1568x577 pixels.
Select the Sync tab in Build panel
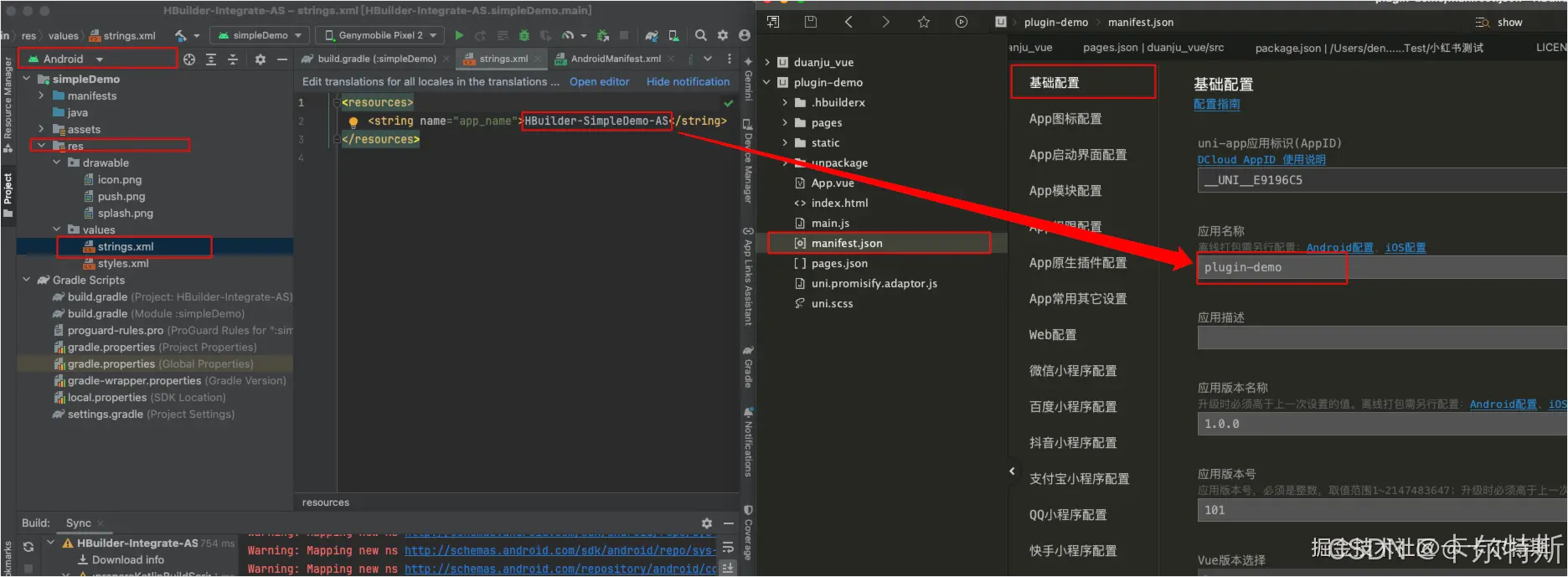click(79, 523)
